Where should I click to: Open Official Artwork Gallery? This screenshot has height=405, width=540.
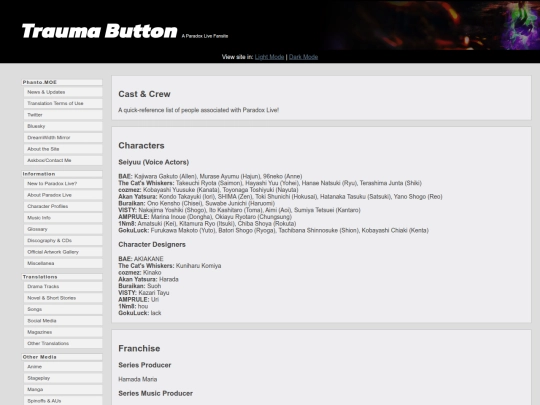pos(63,252)
